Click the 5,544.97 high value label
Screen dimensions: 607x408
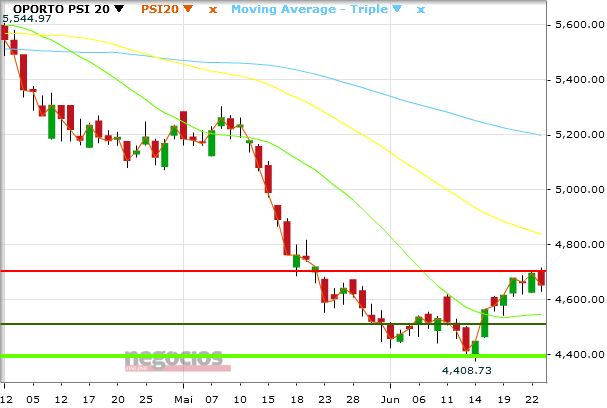(27, 19)
